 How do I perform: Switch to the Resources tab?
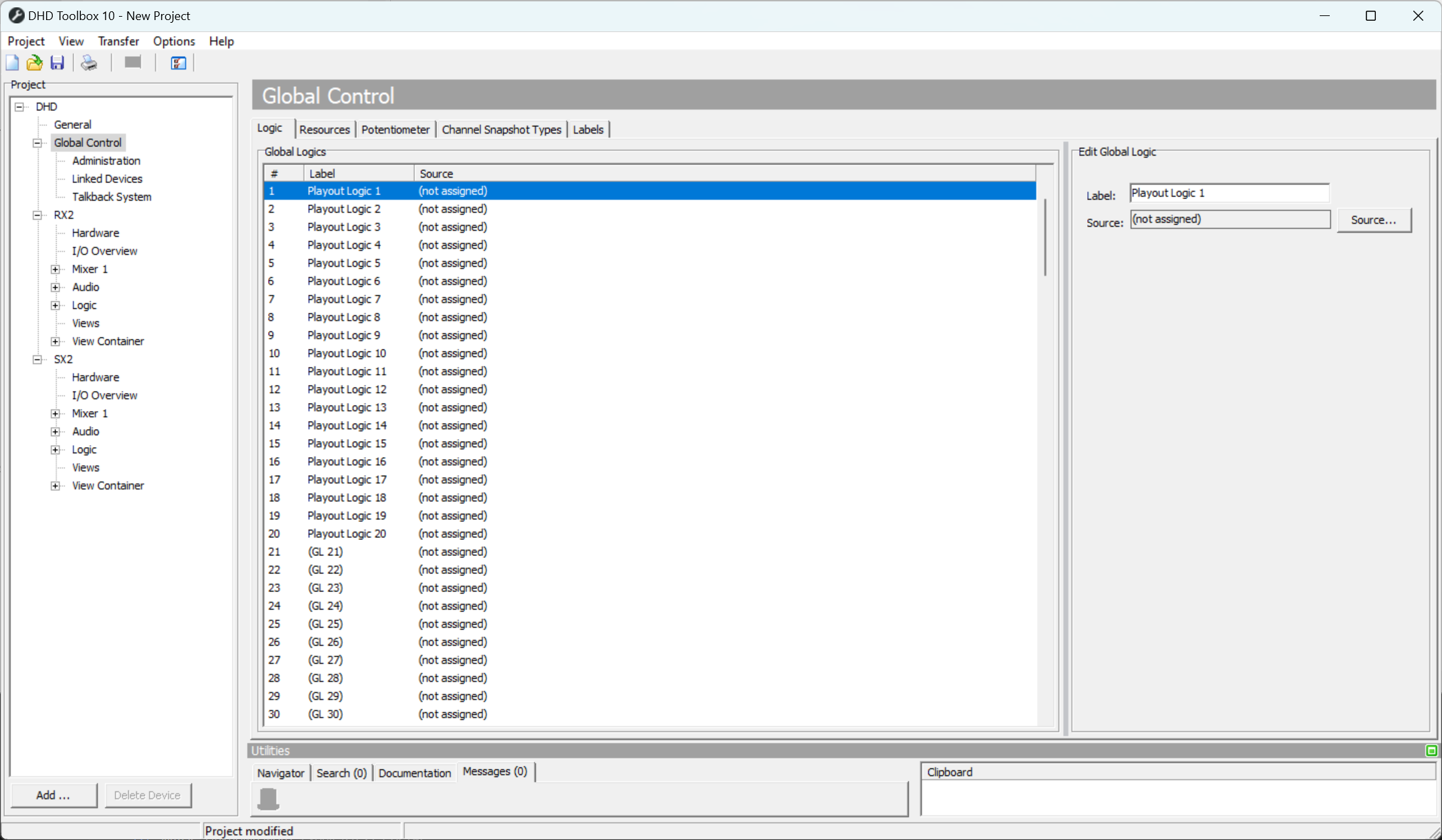point(325,129)
